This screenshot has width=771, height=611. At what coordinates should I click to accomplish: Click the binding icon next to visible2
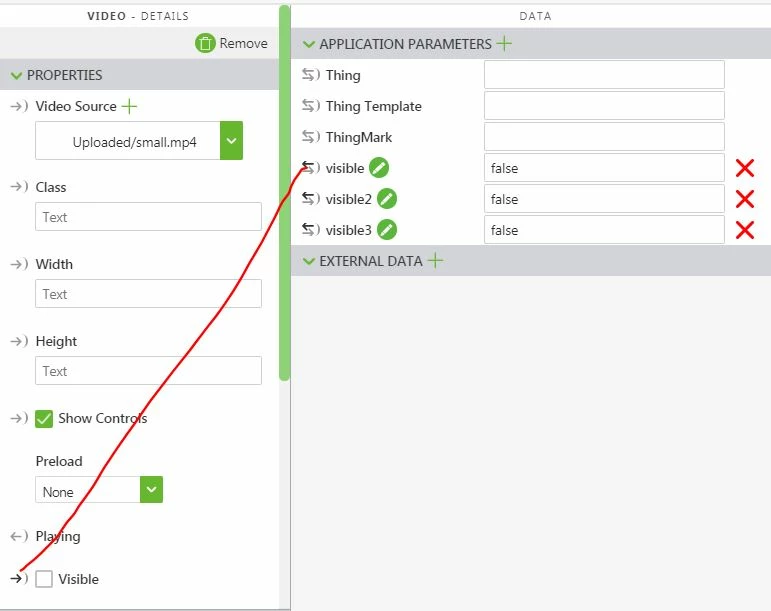[x=311, y=199]
